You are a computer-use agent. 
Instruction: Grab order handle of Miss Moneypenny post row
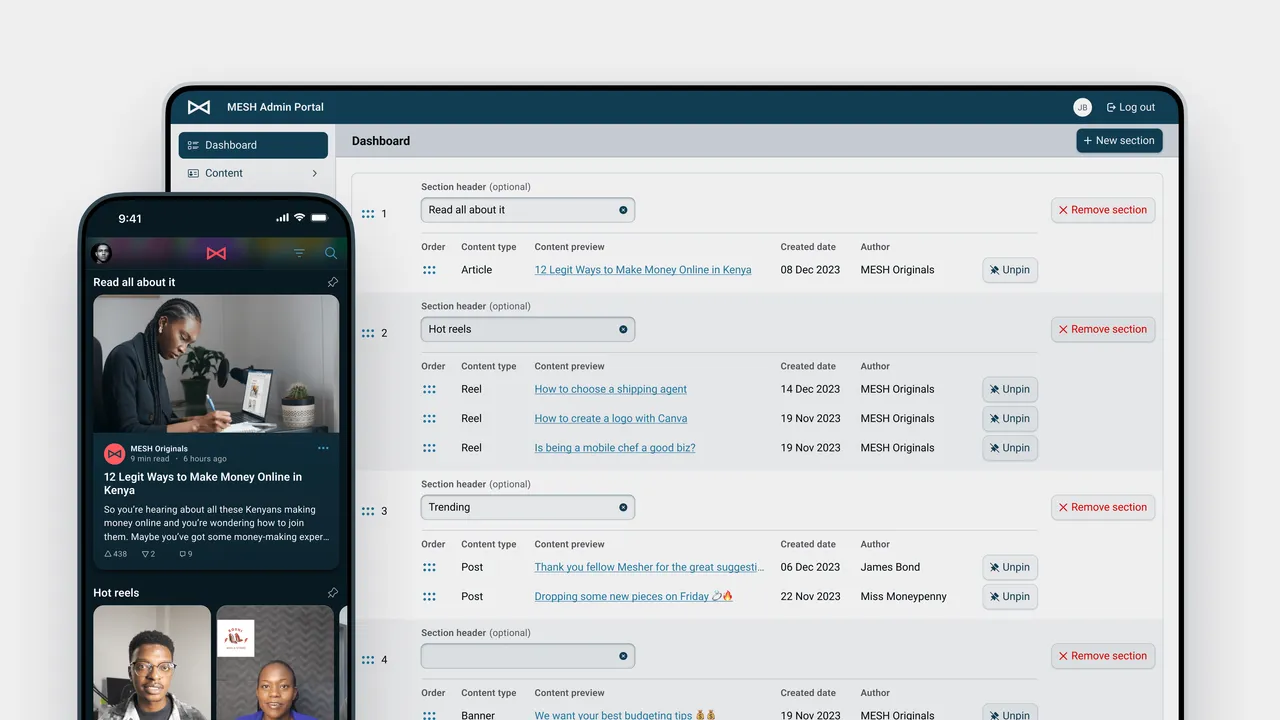[x=429, y=597]
